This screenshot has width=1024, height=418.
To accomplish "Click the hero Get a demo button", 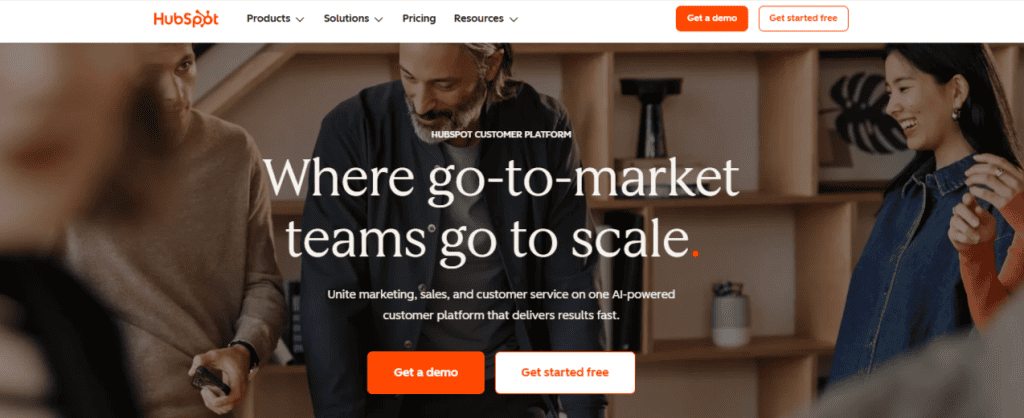I will (426, 372).
